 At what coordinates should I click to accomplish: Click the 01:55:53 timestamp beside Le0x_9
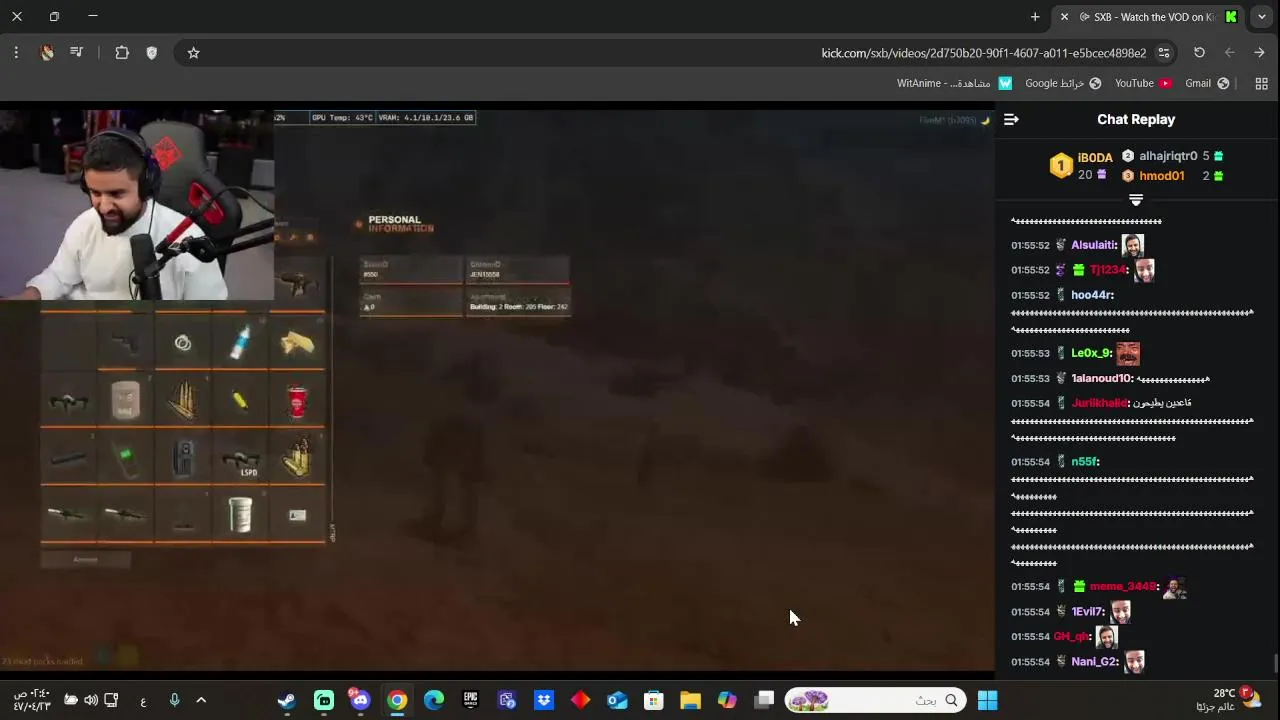[x=1030, y=353]
